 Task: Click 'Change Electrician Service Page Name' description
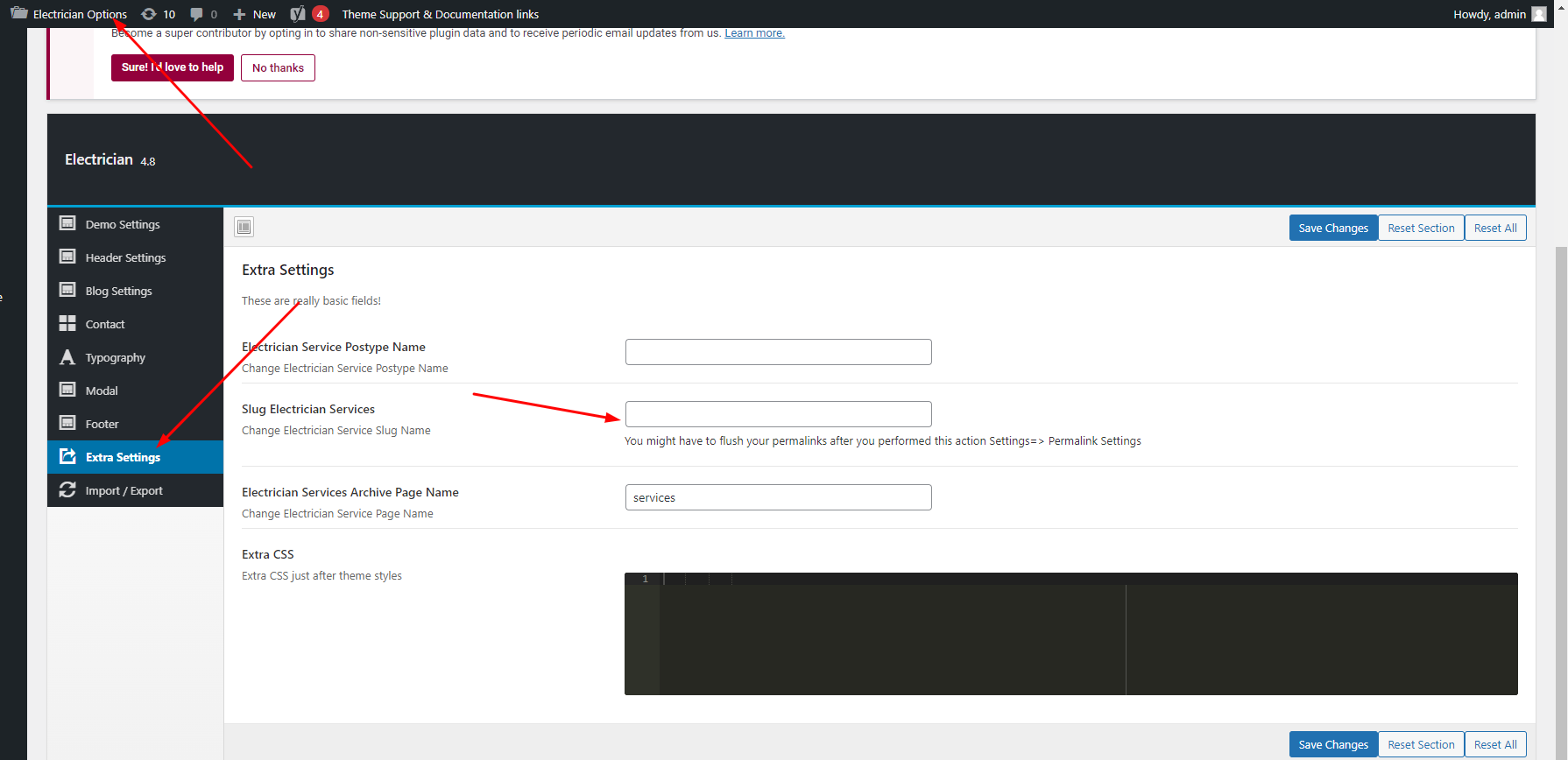point(337,514)
